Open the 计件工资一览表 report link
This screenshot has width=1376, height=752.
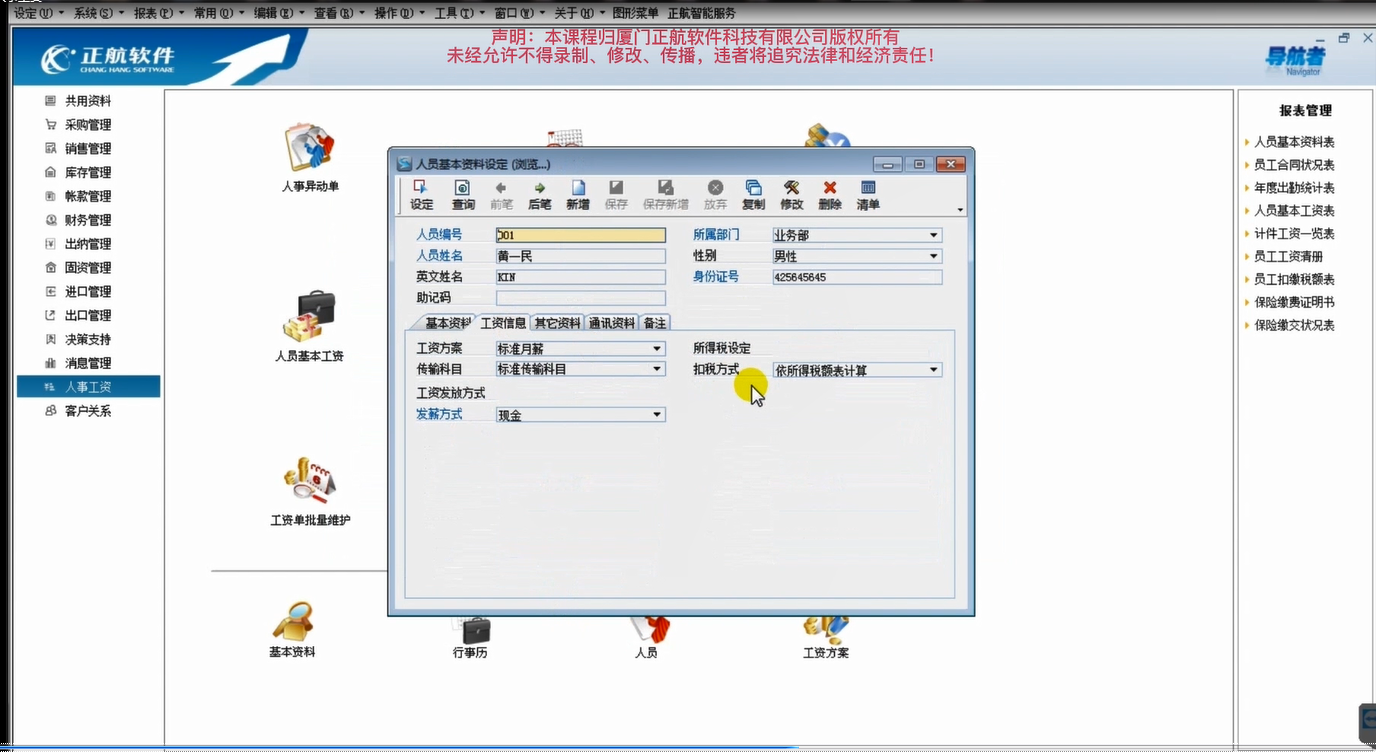tap(1294, 234)
